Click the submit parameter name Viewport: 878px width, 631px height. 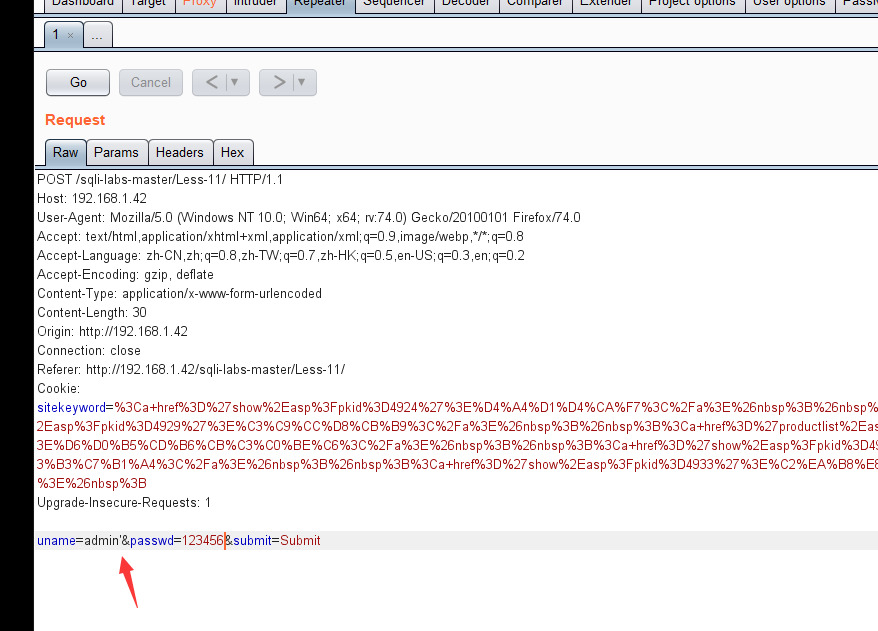click(x=253, y=541)
